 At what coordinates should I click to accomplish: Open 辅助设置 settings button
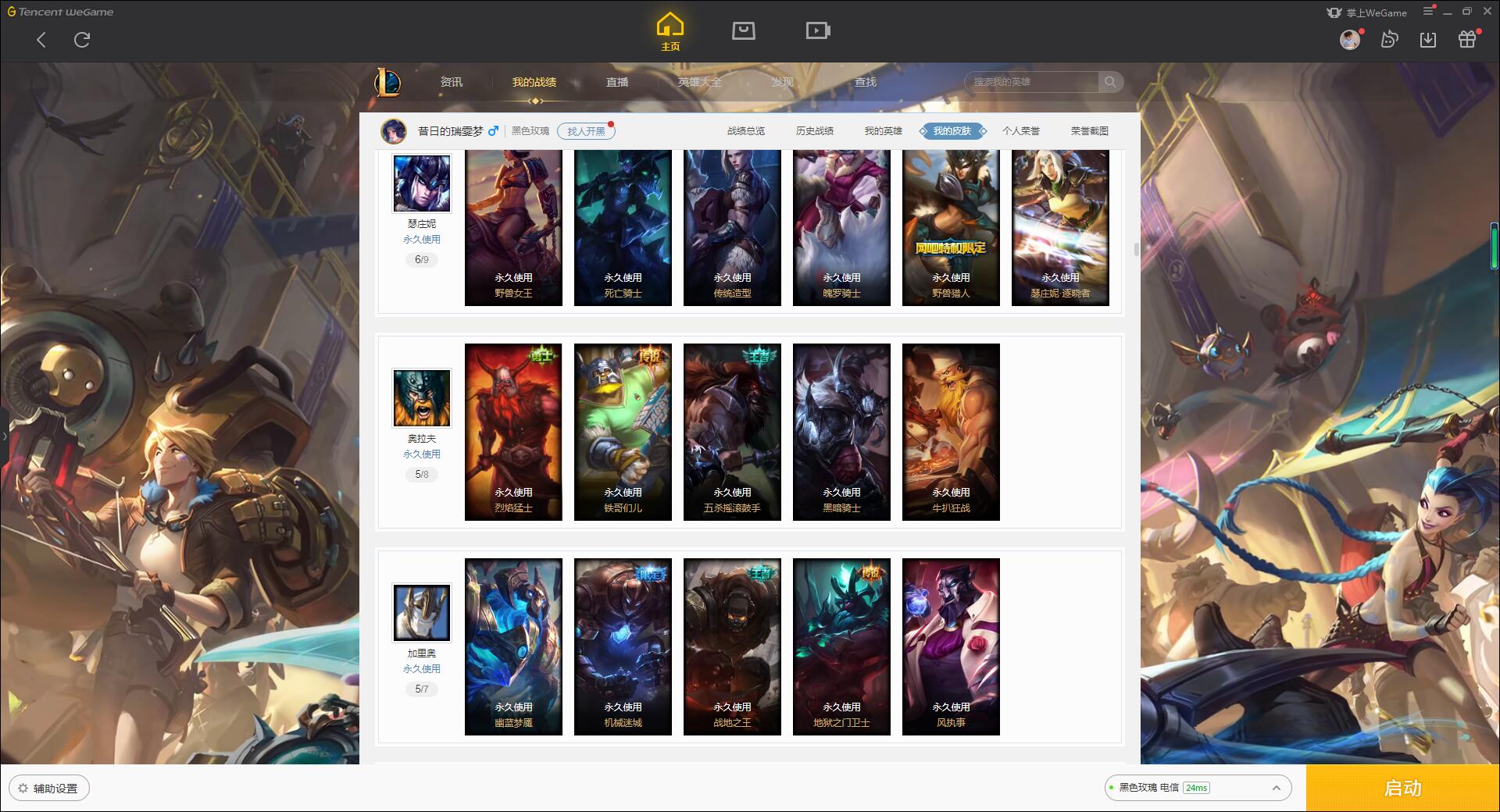(x=49, y=789)
